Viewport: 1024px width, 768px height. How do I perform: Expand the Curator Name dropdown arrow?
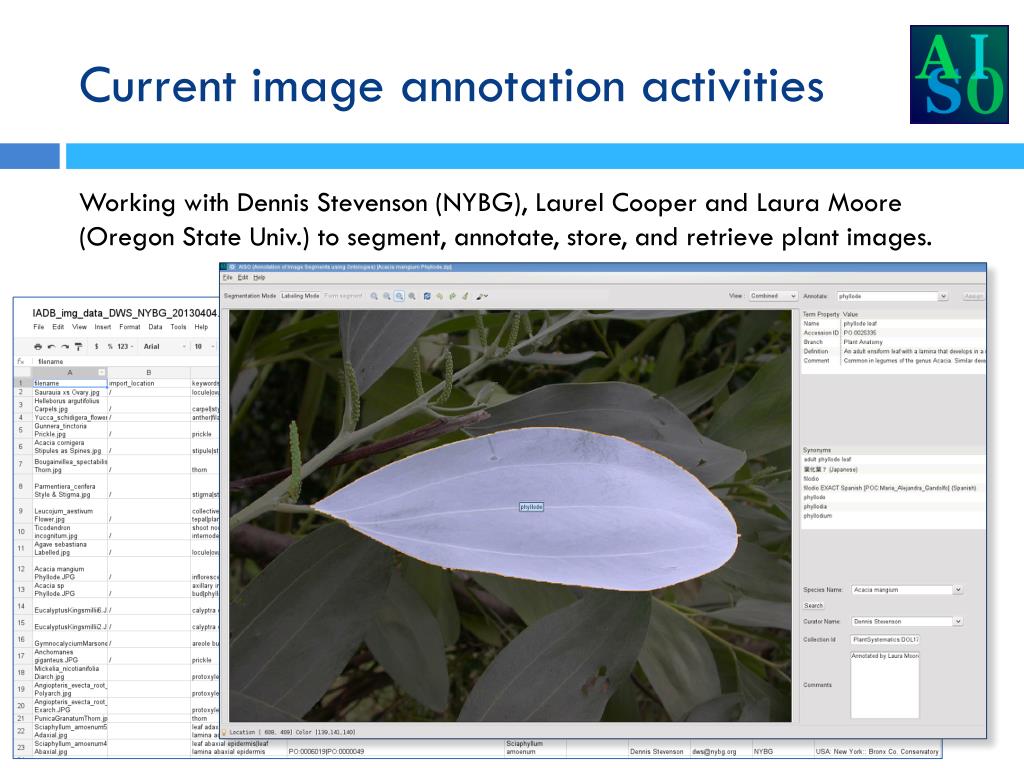(x=958, y=622)
